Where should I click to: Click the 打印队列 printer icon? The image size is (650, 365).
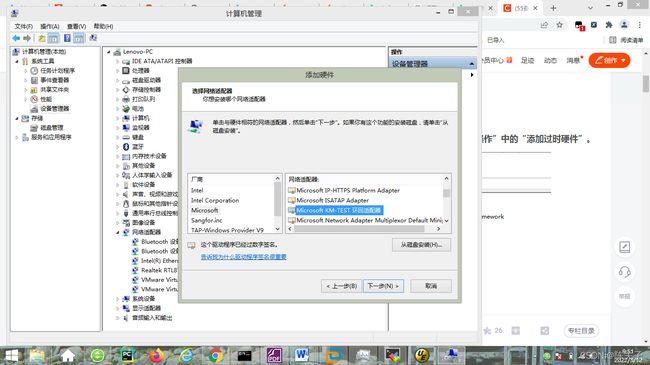click(x=126, y=99)
